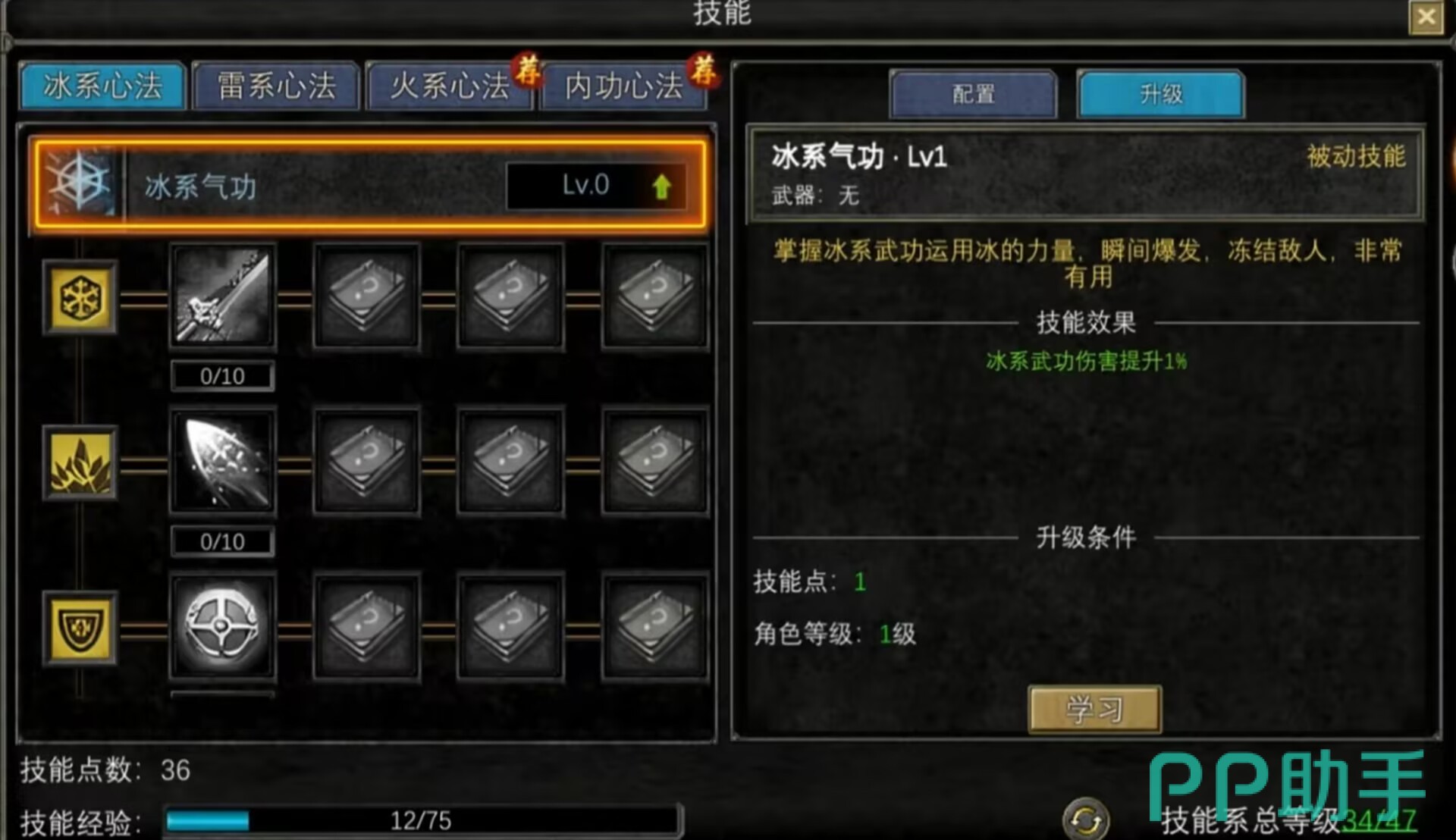Open the 内功心法 tab
Viewport: 1456px width, 840px height.
click(624, 86)
